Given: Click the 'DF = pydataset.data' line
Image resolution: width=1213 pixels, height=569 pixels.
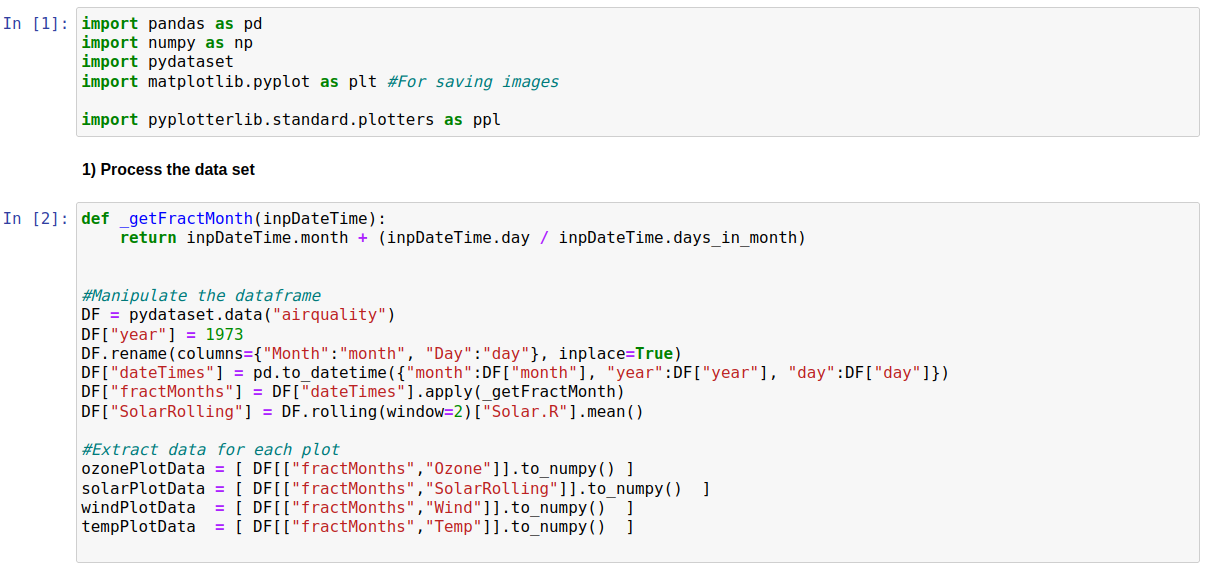Looking at the screenshot, I should coord(239,315).
